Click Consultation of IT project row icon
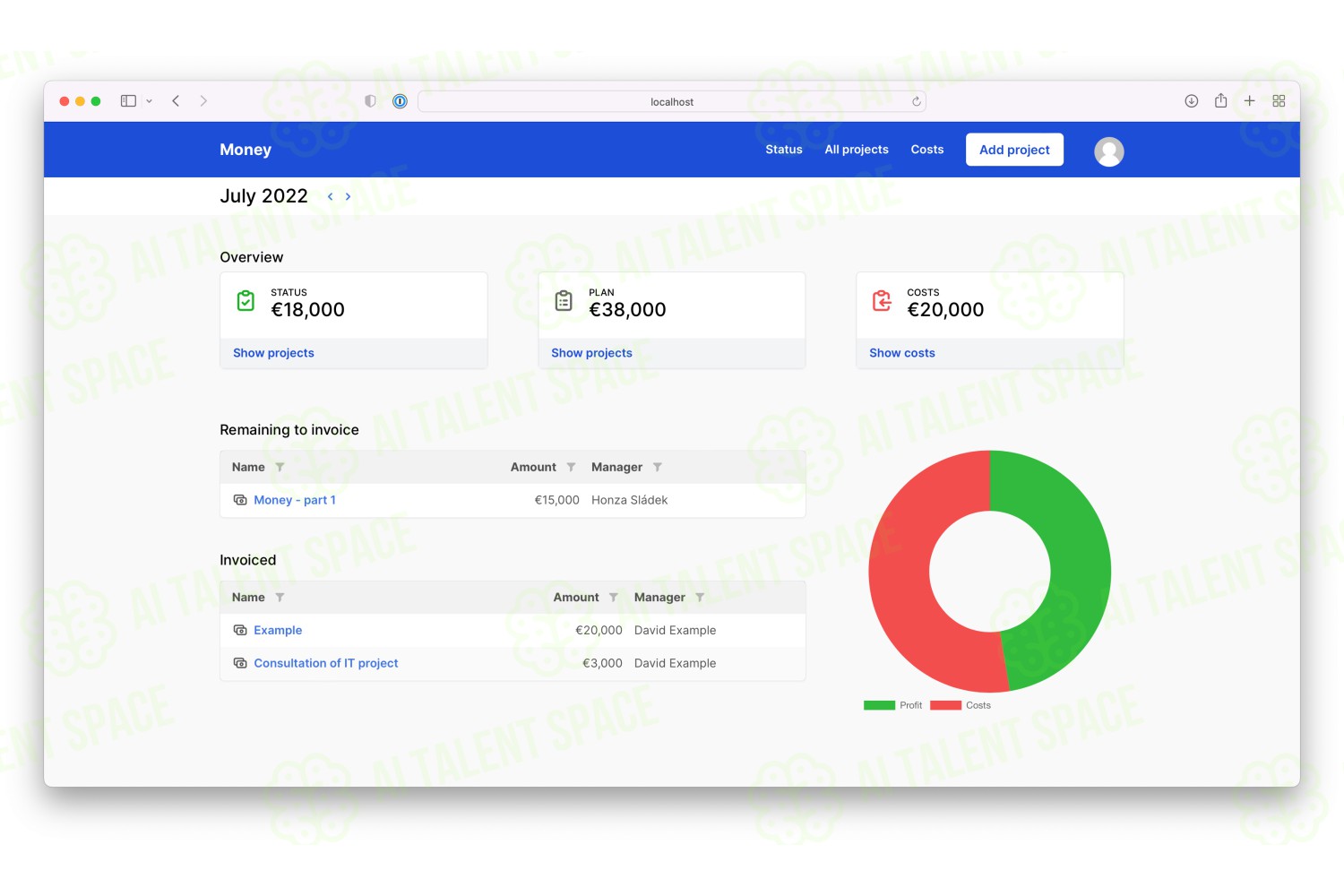 [240, 663]
